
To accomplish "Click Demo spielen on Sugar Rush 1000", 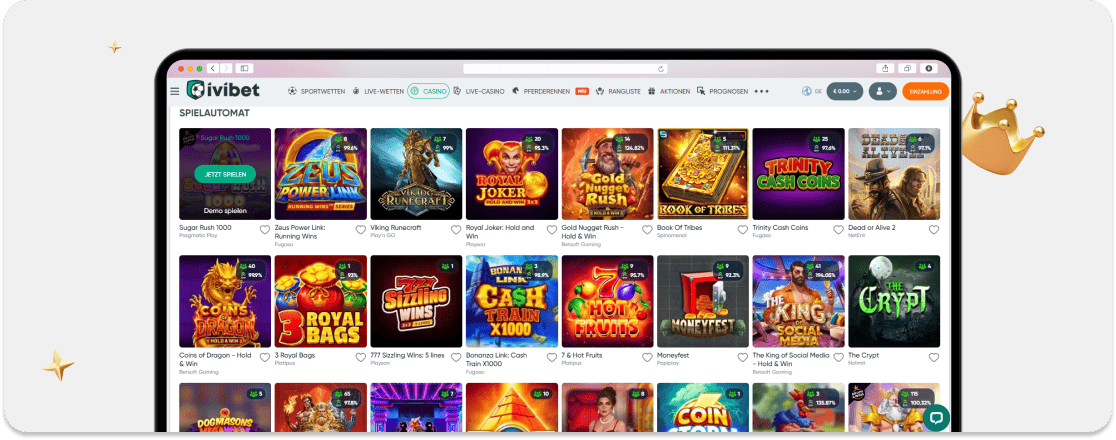I will 225,211.
